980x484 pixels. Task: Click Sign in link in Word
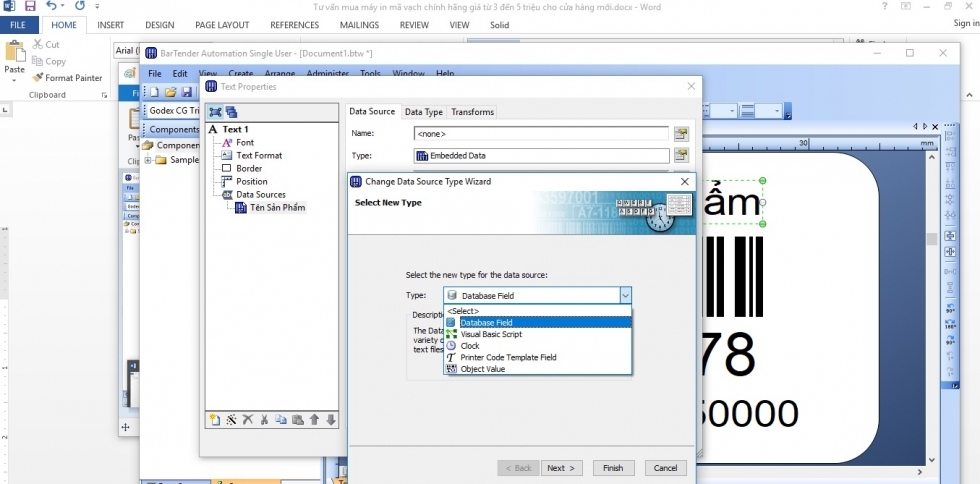(966, 23)
